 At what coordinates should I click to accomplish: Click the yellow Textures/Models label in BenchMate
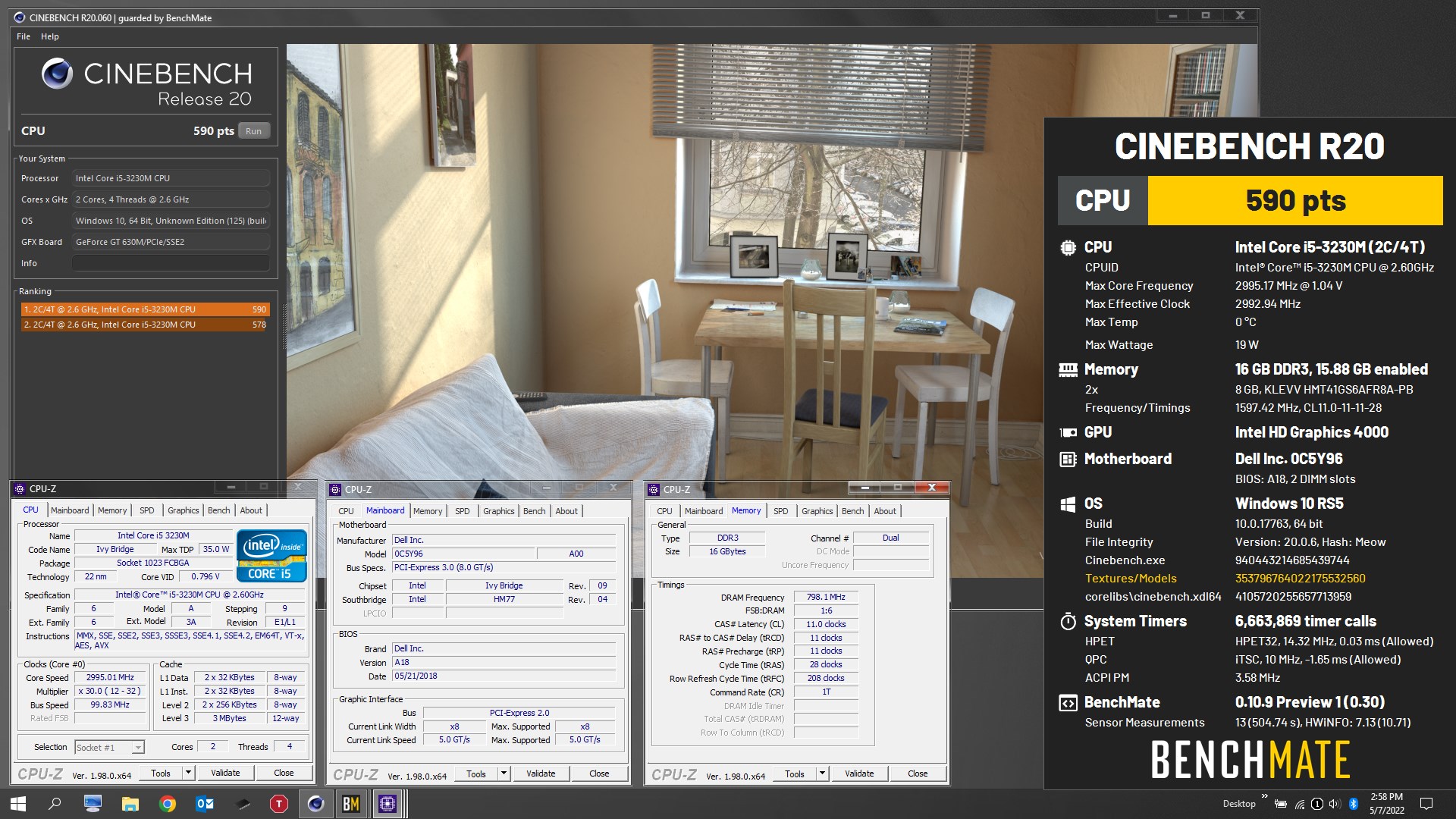pyautogui.click(x=1131, y=579)
